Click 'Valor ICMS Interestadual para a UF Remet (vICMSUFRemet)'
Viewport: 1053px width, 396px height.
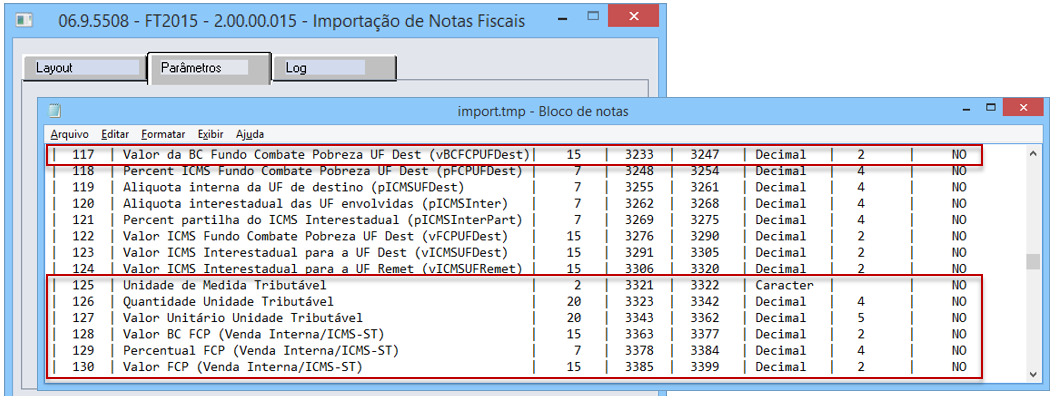[322, 268]
